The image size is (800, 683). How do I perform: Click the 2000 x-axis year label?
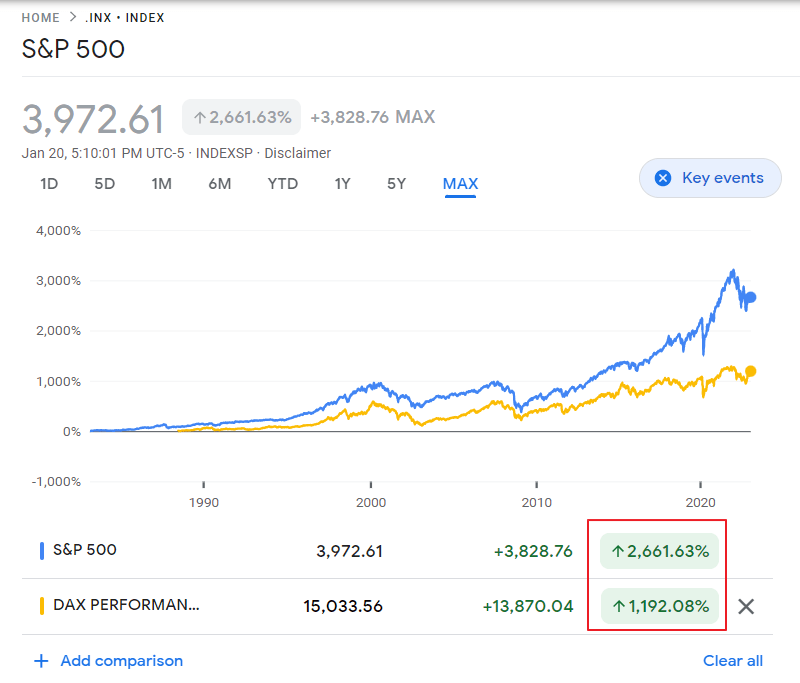[371, 503]
